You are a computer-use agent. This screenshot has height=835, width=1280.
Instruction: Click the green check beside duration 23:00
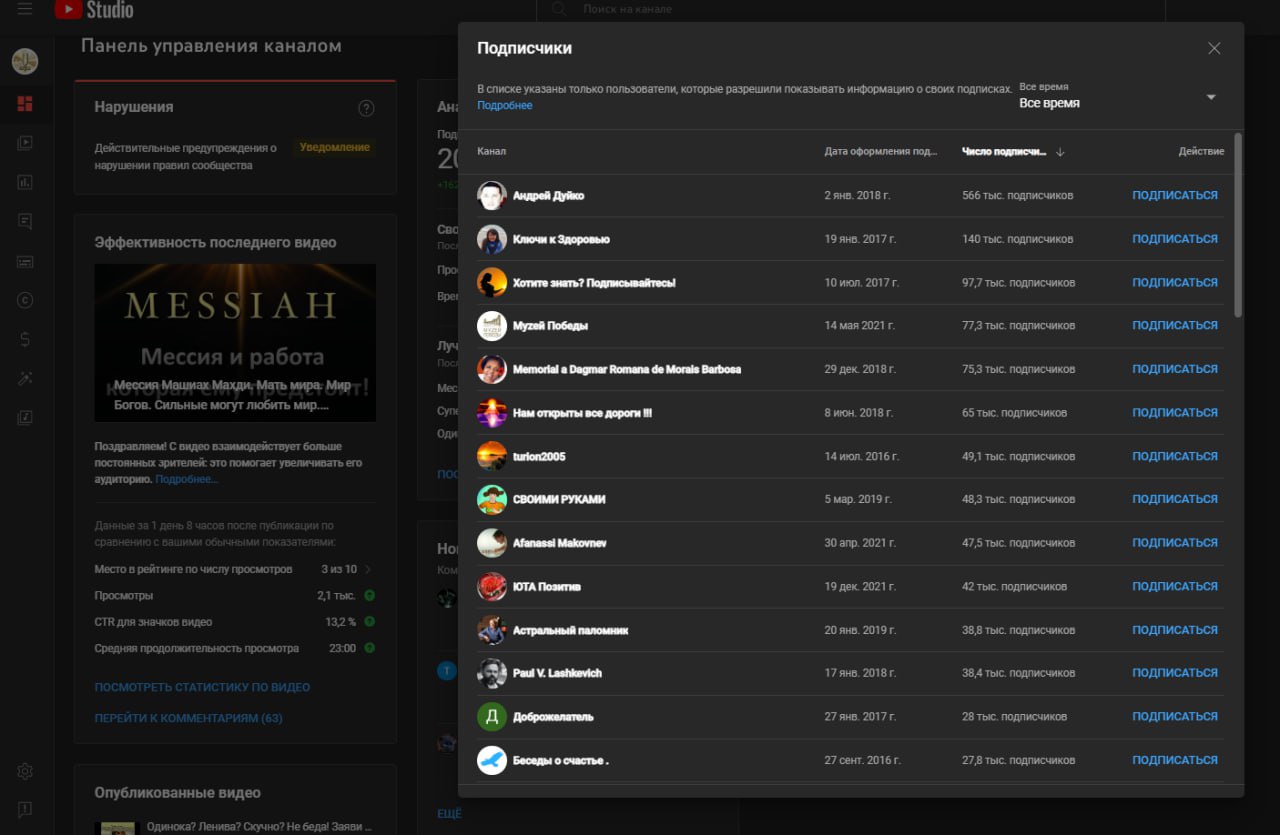coord(369,648)
